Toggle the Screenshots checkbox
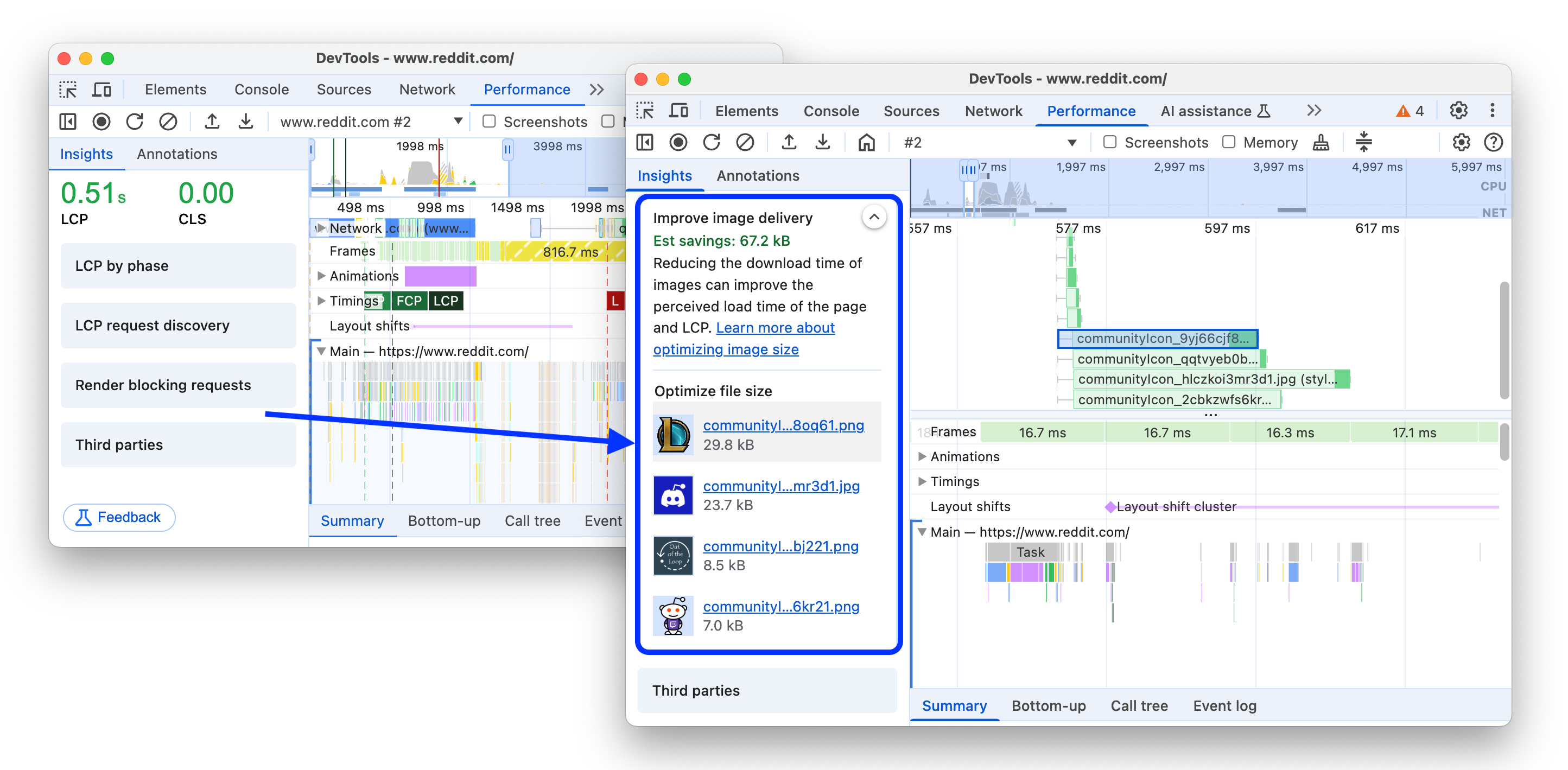 1108,141
